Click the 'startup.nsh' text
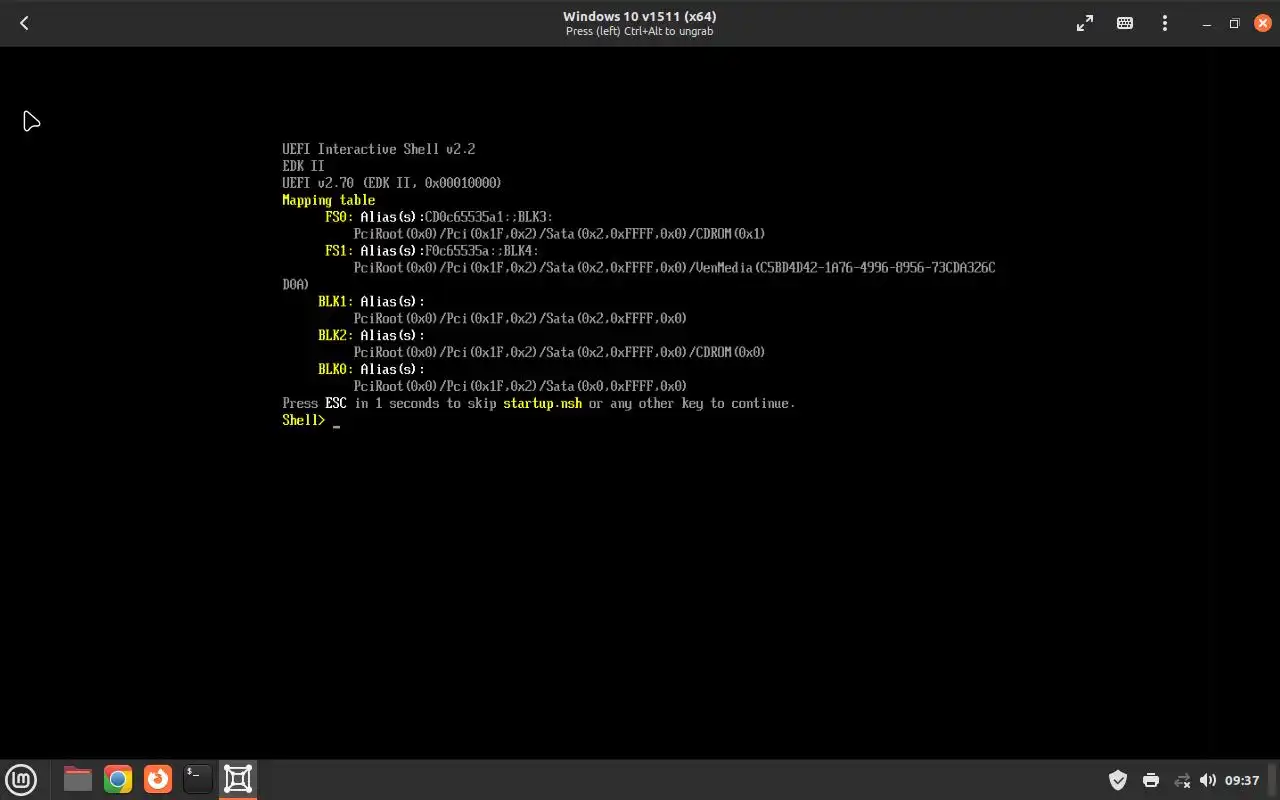This screenshot has height=800, width=1280. (x=543, y=403)
